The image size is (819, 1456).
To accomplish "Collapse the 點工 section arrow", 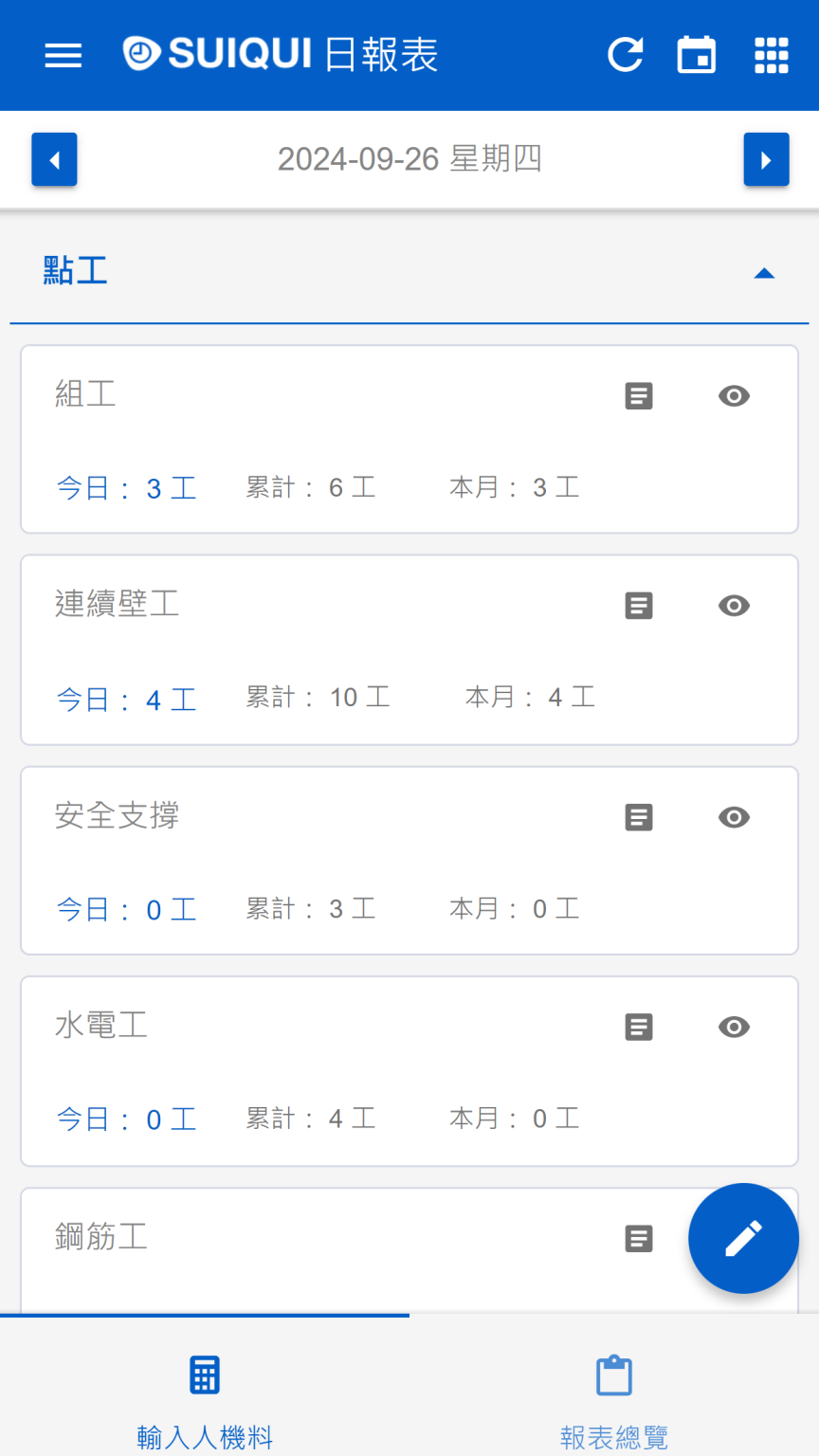I will coord(764,274).
